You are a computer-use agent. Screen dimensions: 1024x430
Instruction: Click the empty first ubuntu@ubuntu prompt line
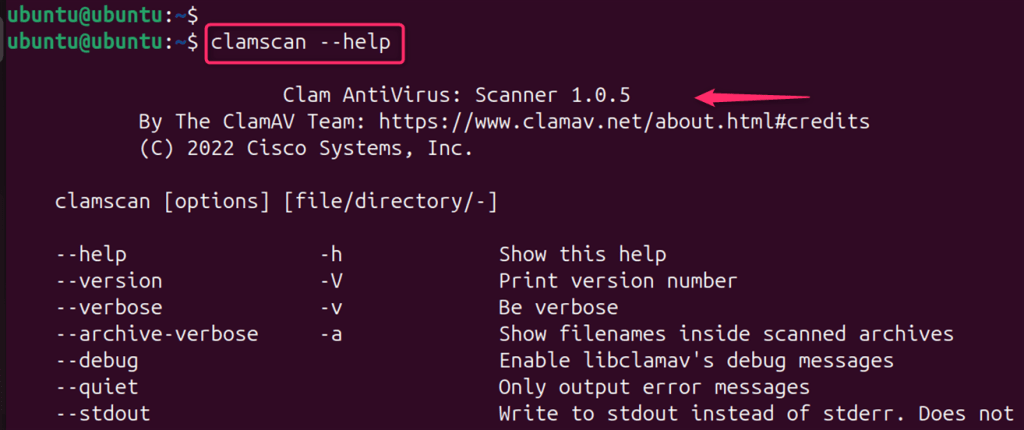[x=100, y=15]
